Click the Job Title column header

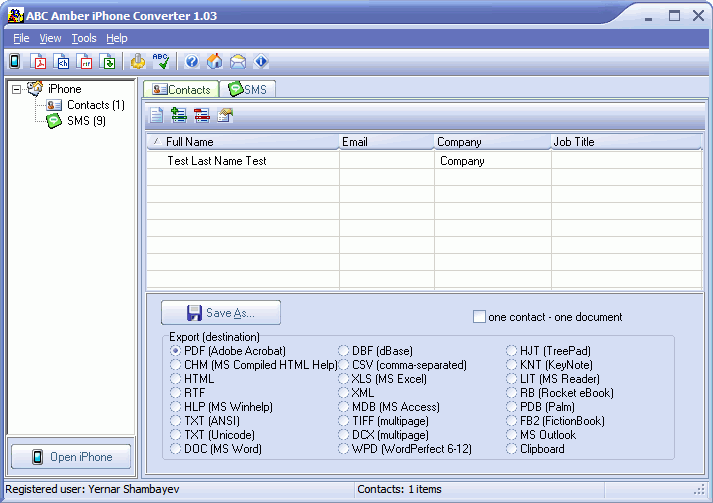tap(627, 142)
